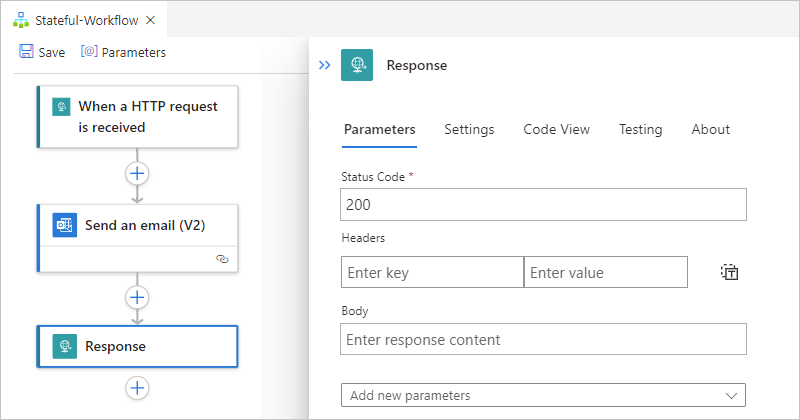Click the Status Code input field
Image resolution: width=800 pixels, height=420 pixels.
click(x=543, y=205)
